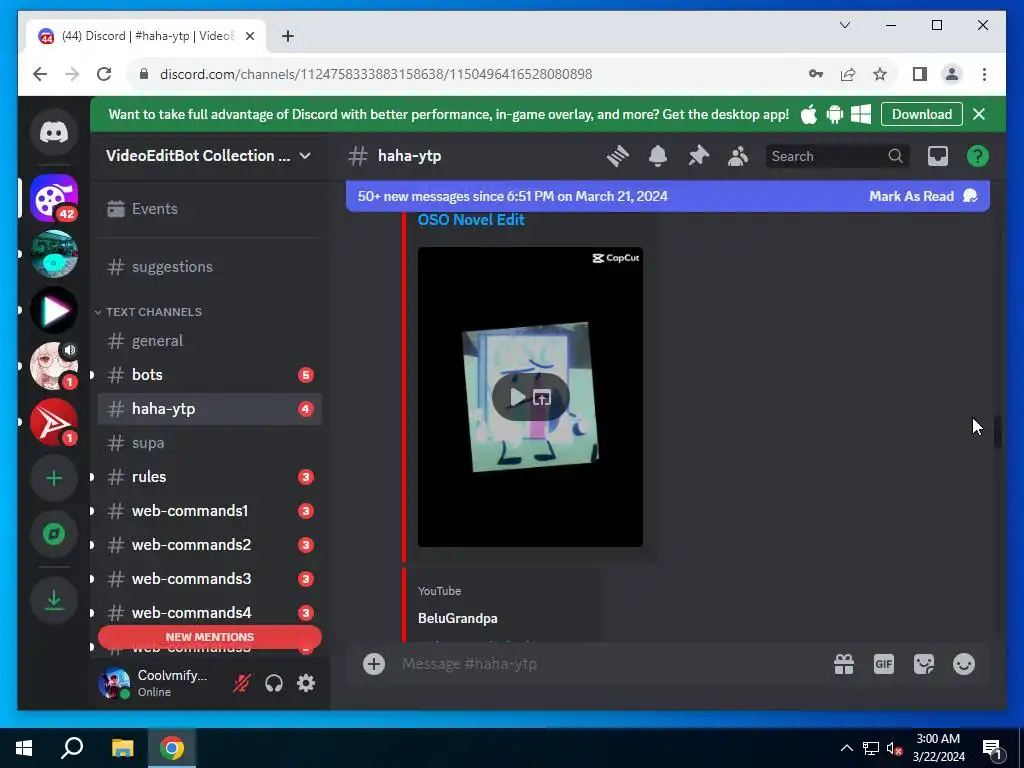Open sticker picker icon
Image resolution: width=1024 pixels, height=768 pixels.
click(923, 664)
